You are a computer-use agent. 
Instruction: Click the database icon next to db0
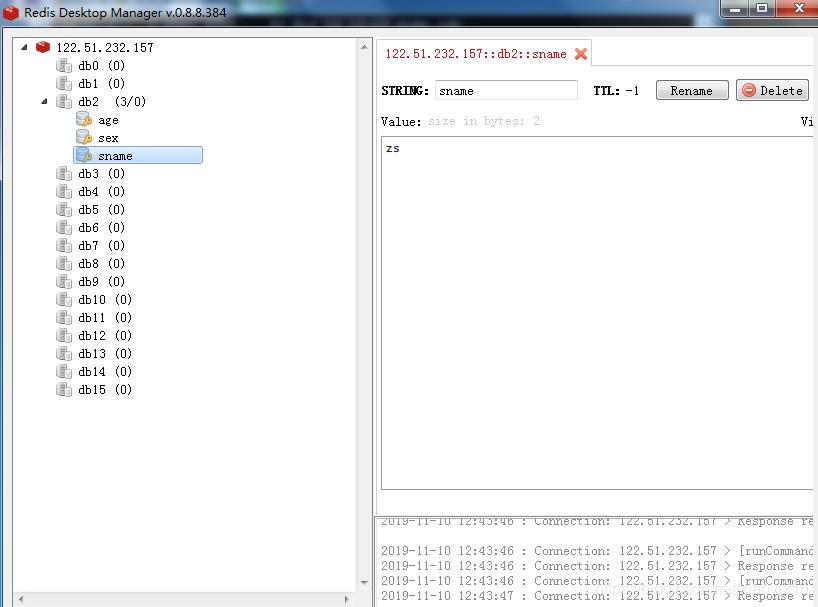pyautogui.click(x=64, y=66)
